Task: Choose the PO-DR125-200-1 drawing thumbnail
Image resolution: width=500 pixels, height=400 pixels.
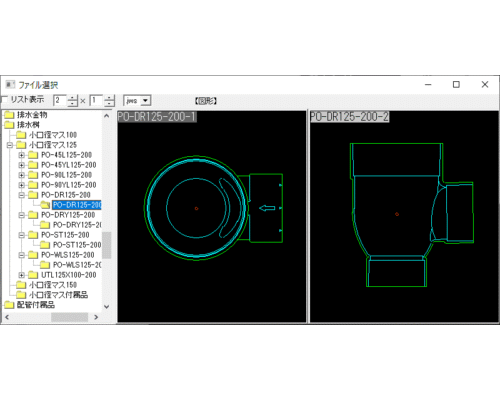Action: coord(212,217)
